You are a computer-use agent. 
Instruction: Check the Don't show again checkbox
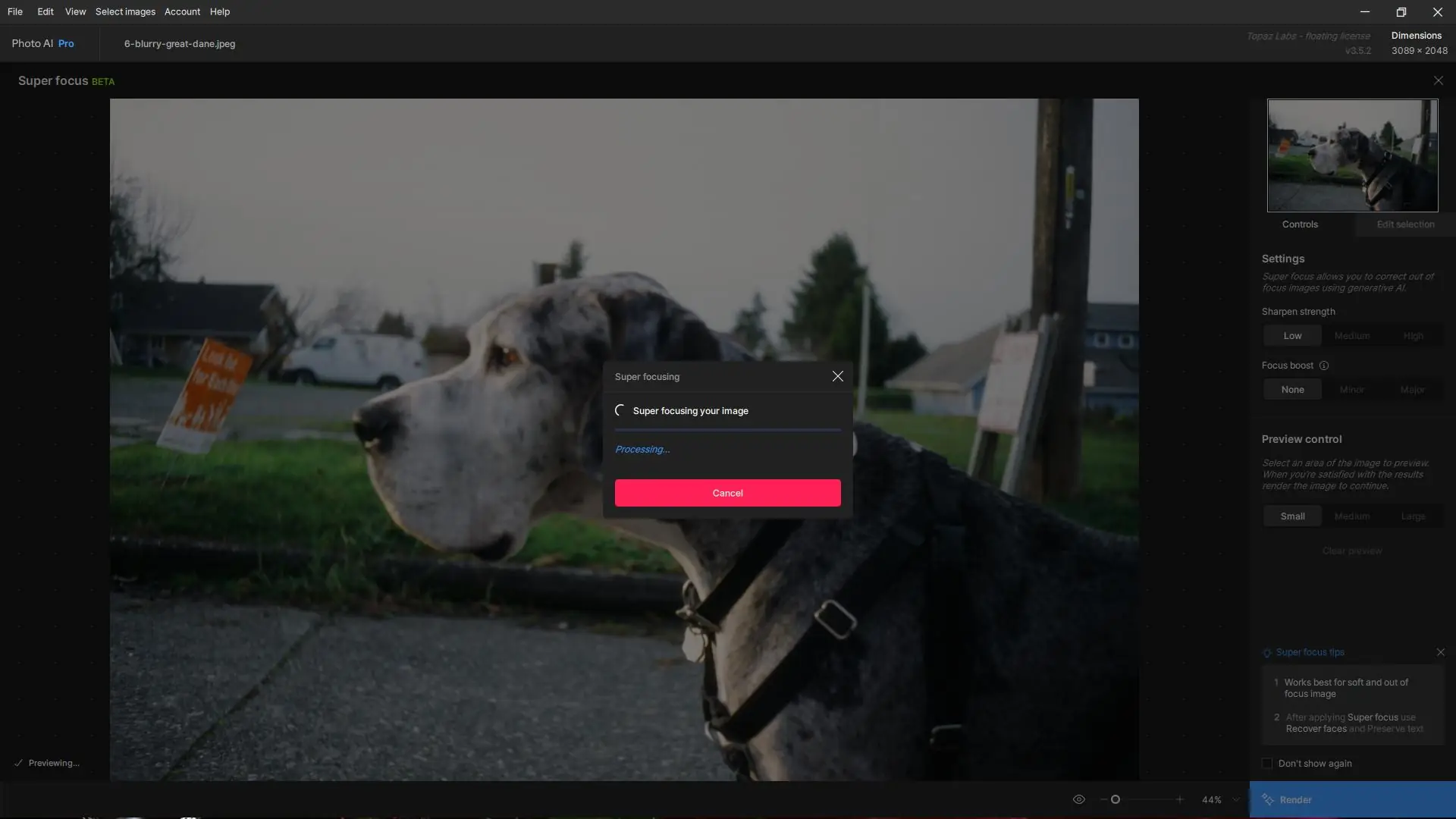[1267, 764]
